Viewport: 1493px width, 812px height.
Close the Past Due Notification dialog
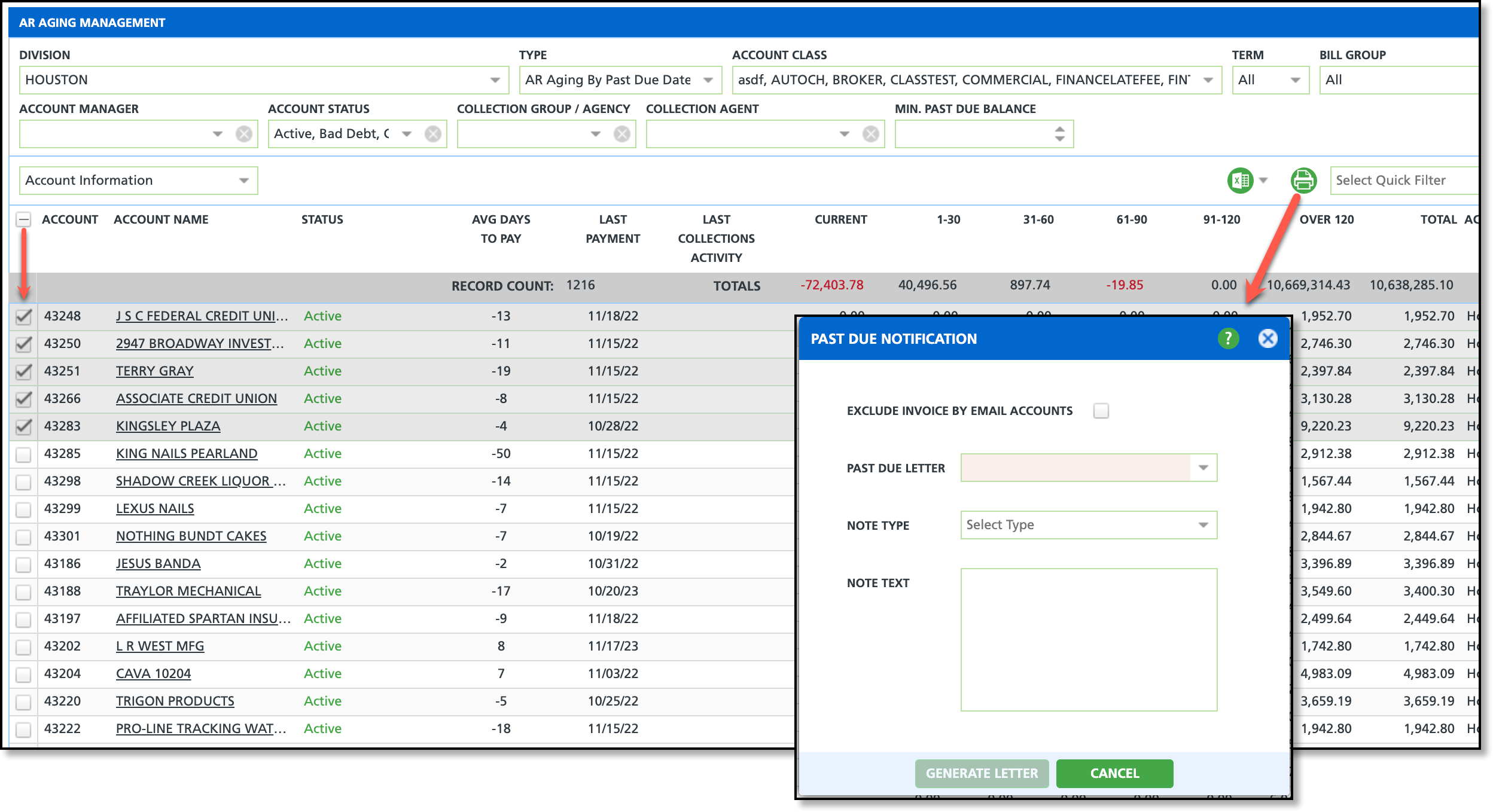1267,338
